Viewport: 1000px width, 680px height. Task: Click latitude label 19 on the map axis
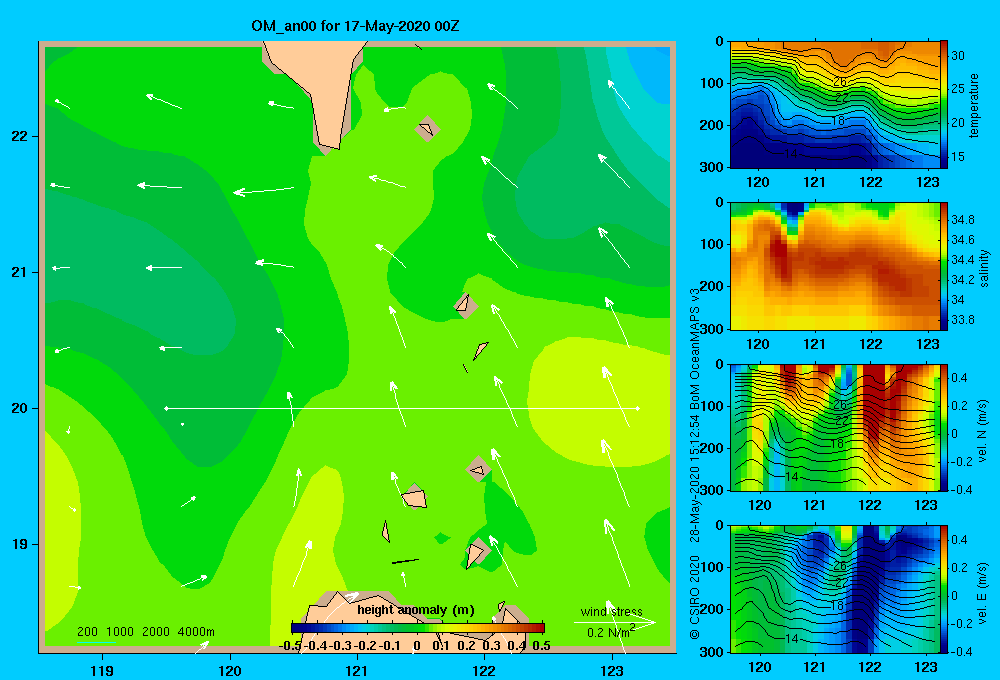(20, 544)
